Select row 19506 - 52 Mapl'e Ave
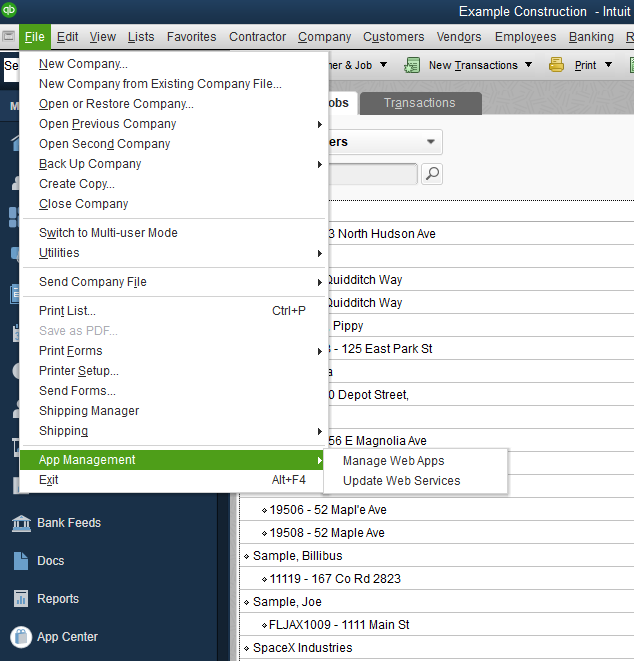Viewport: 634px width, 661px height. pos(437,510)
